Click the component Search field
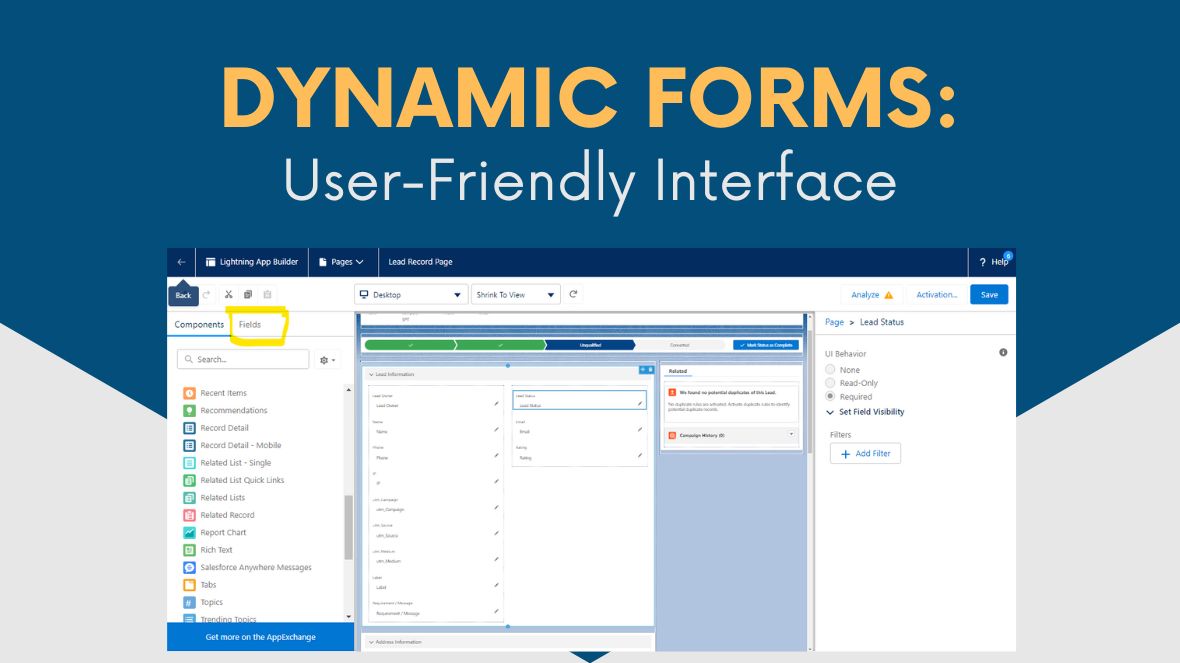Screen dimensions: 1180x663 [x=243, y=360]
